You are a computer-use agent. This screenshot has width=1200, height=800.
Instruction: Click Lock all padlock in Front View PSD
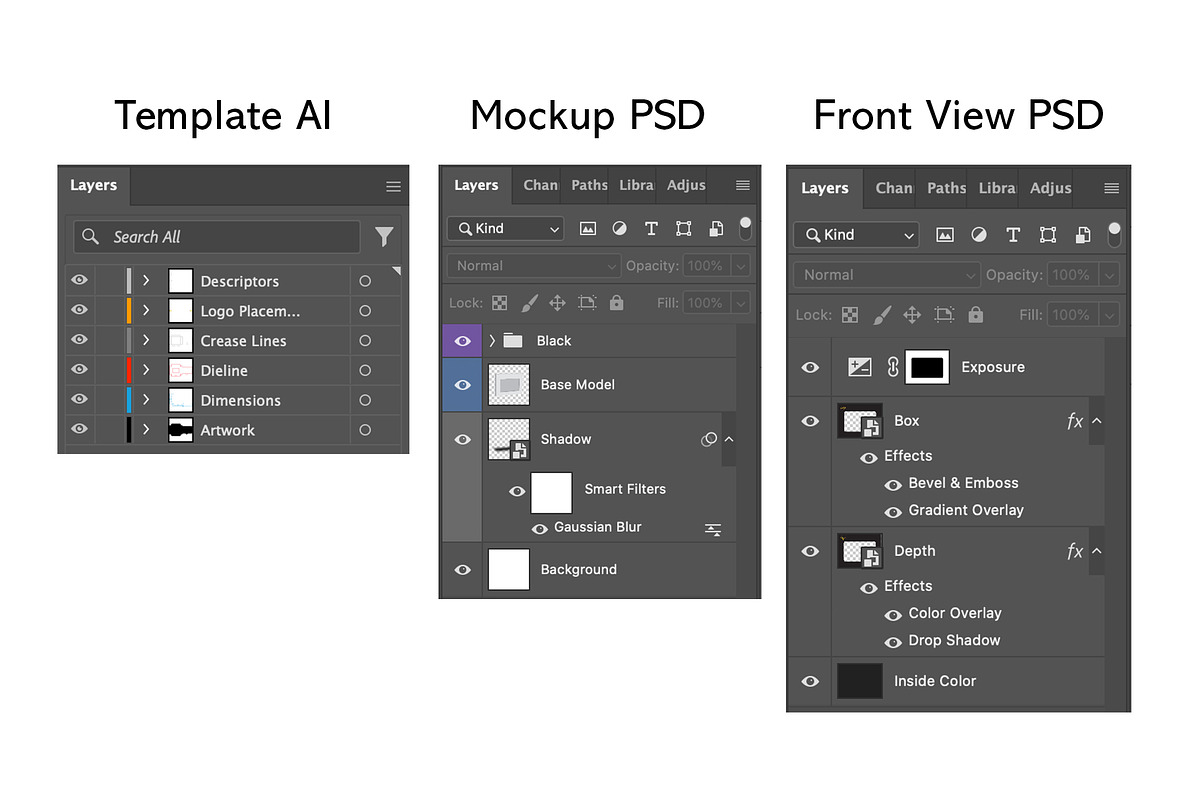tap(975, 314)
